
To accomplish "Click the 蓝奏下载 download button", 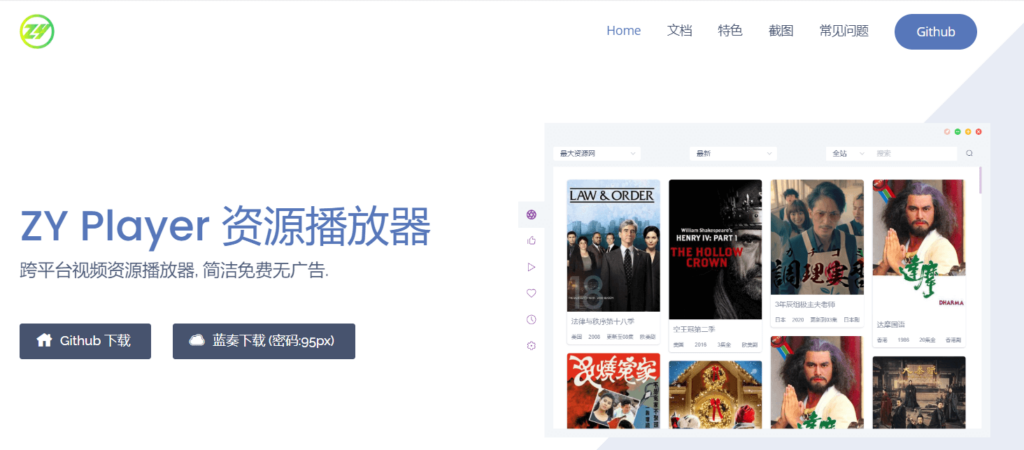I will [x=264, y=341].
